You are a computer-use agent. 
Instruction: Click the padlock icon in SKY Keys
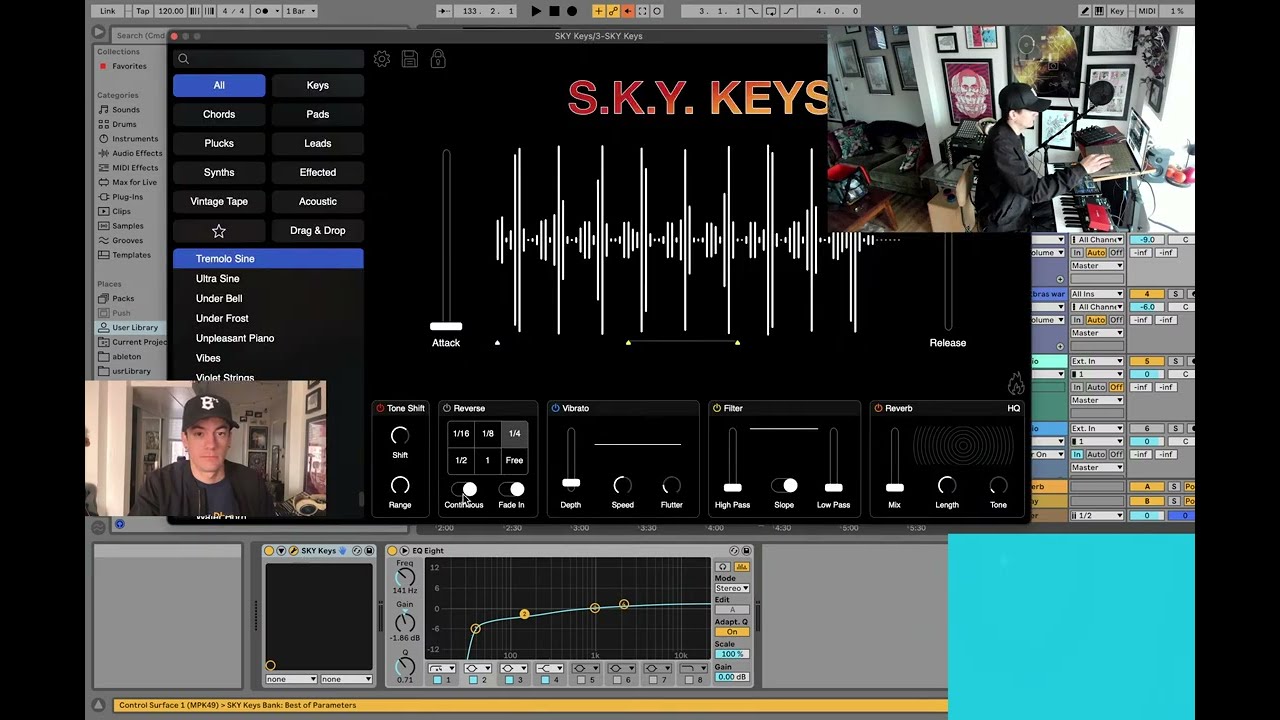tap(438, 59)
